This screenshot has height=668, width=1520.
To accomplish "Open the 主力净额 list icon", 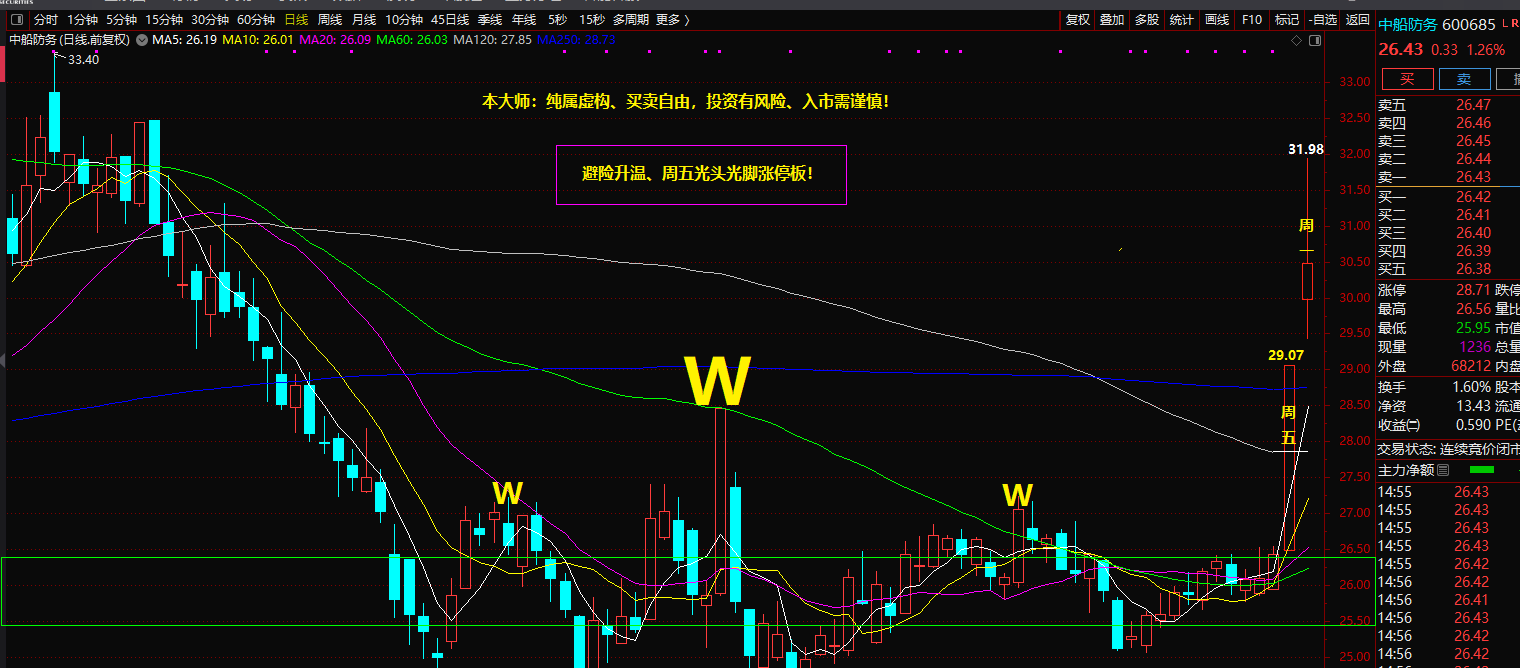I will coord(1443,469).
